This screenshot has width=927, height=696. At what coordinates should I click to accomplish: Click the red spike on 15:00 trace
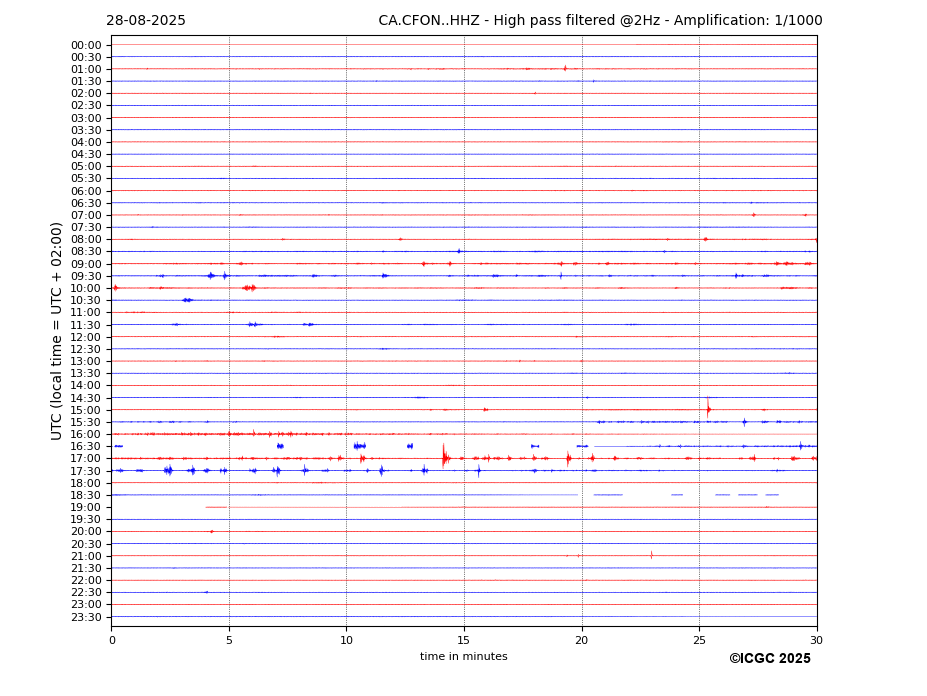click(708, 408)
